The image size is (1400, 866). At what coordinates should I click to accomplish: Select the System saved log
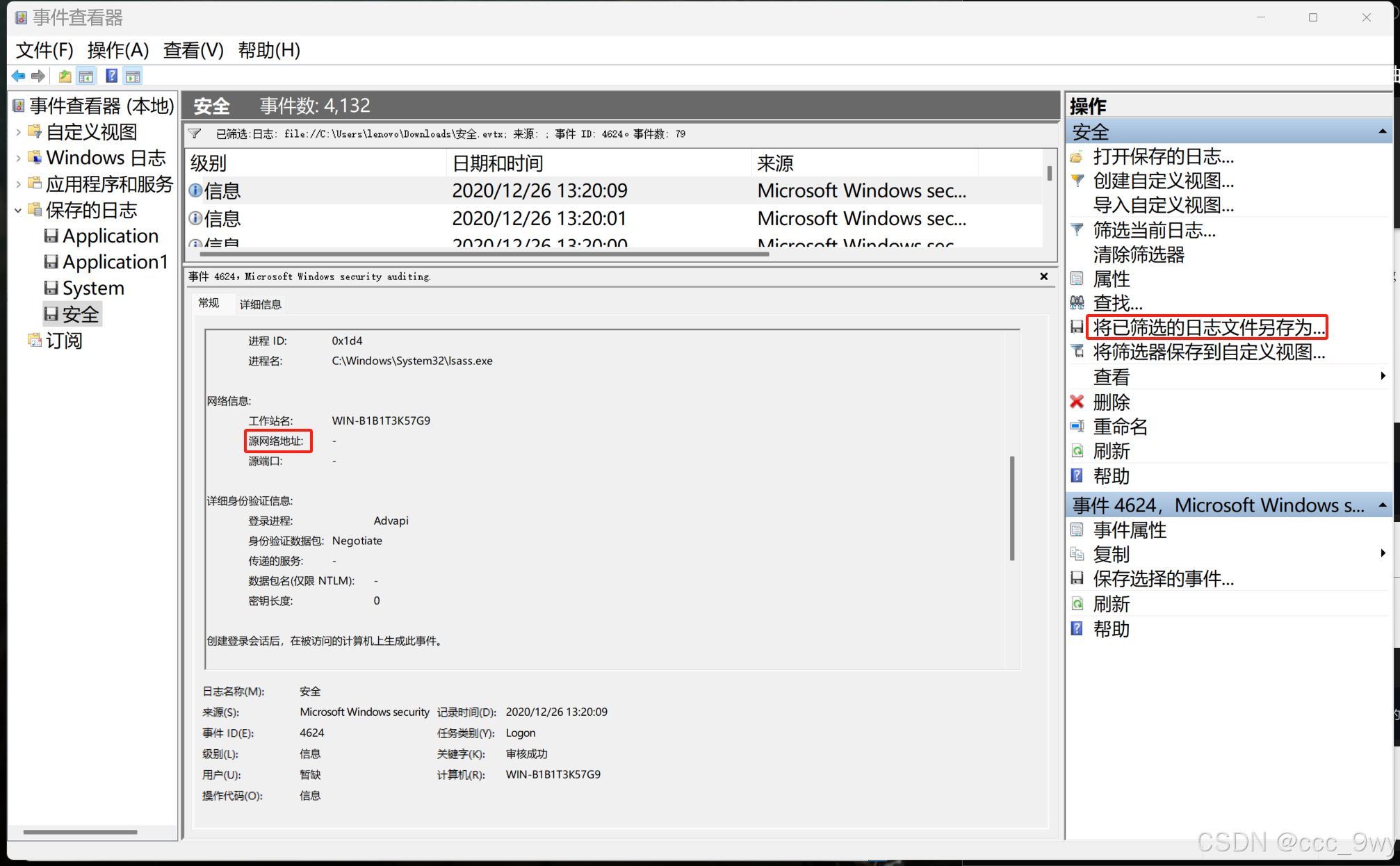tap(92, 288)
